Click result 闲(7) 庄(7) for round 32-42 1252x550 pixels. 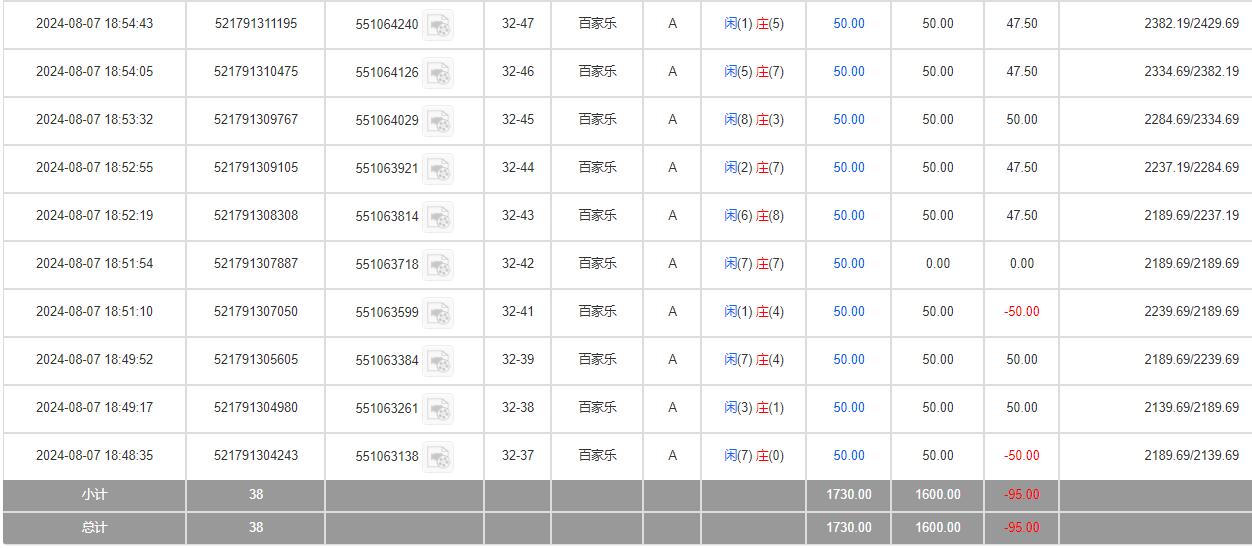point(754,263)
